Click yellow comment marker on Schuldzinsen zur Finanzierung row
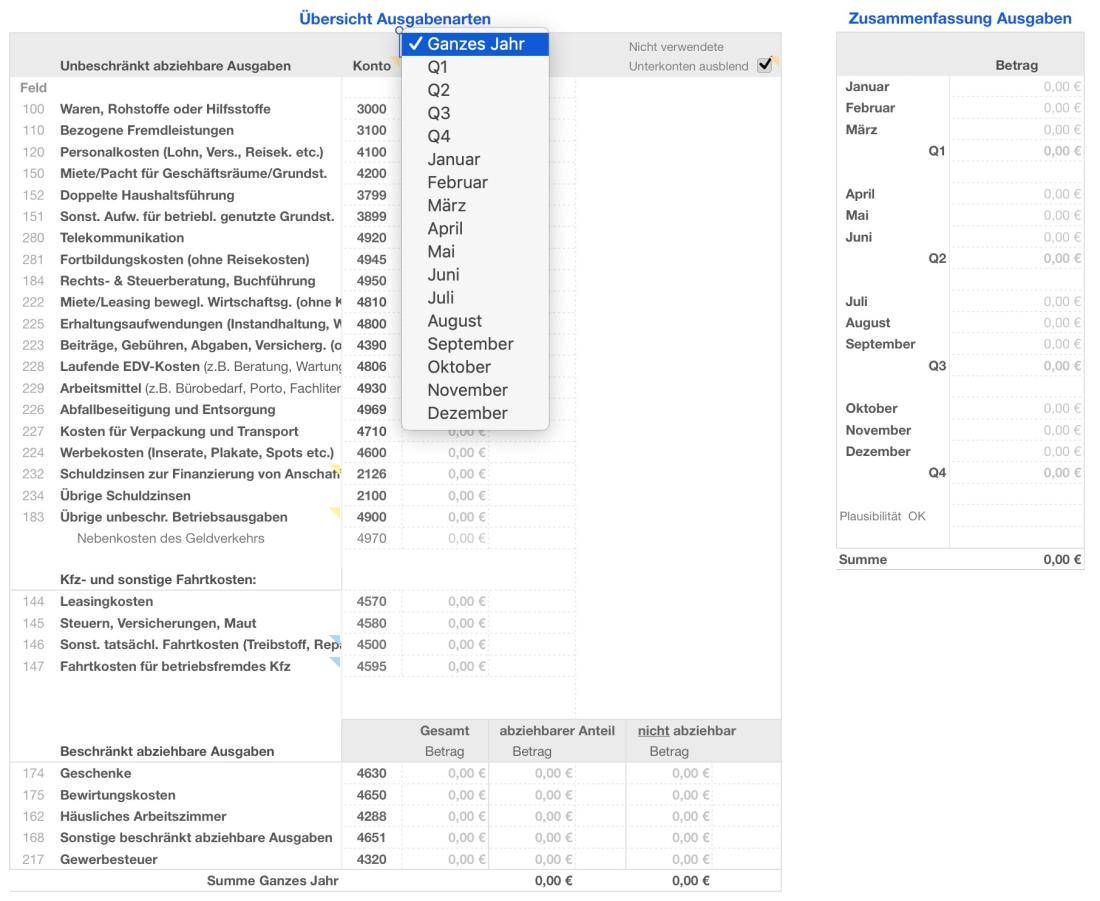The height and width of the screenshot is (901, 1100). (337, 468)
